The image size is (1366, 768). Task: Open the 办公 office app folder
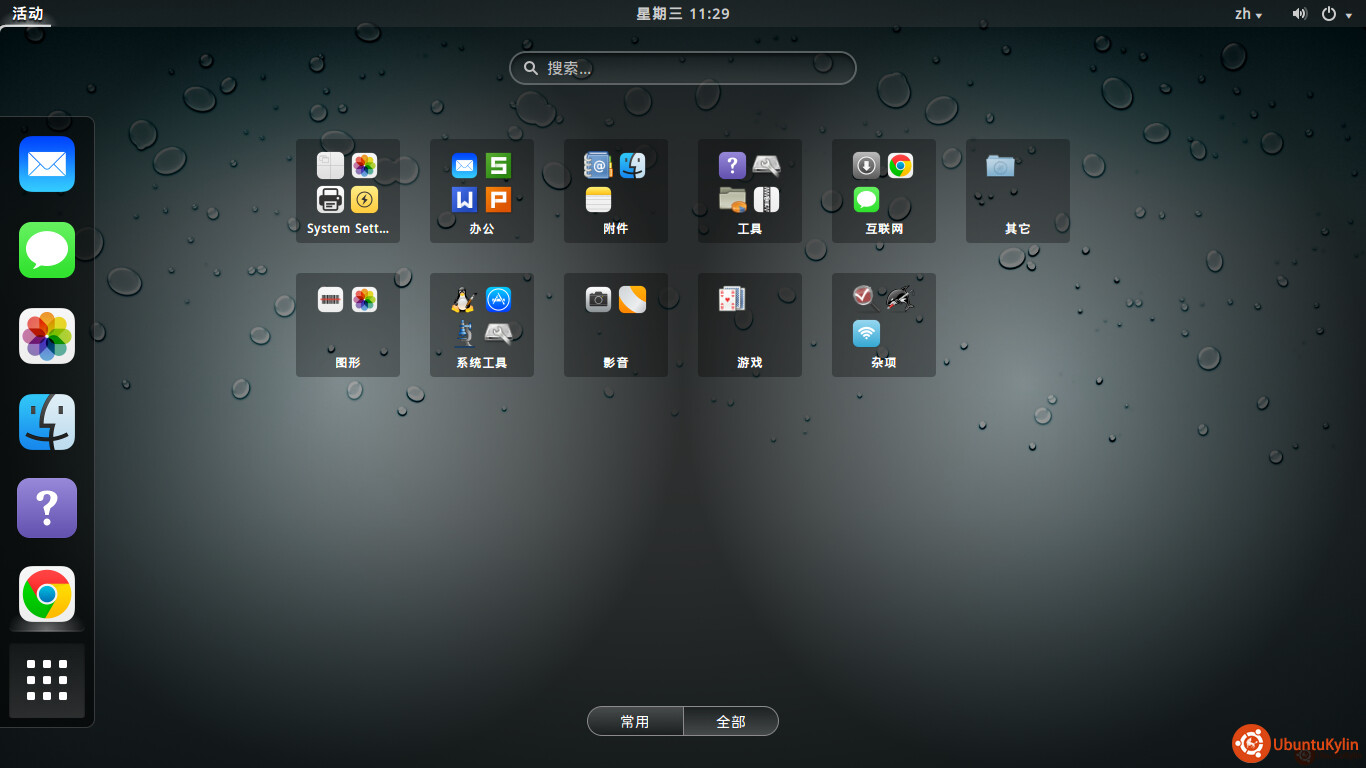pyautogui.click(x=482, y=191)
